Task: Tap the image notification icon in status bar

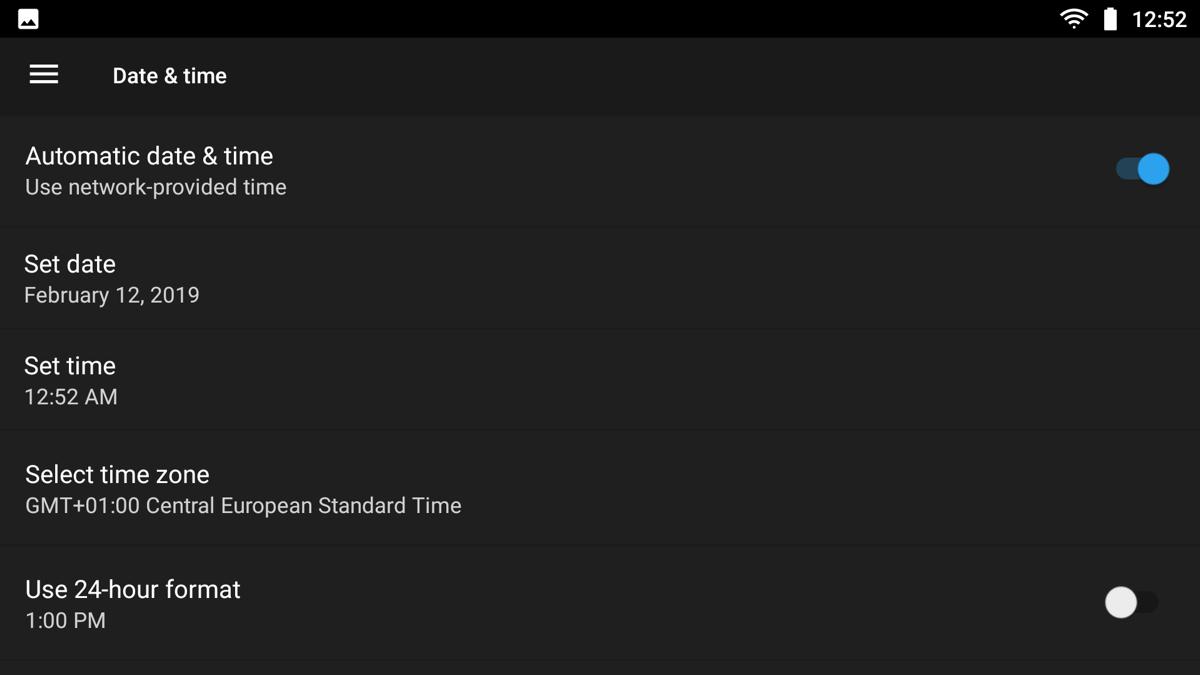Action: tap(29, 19)
